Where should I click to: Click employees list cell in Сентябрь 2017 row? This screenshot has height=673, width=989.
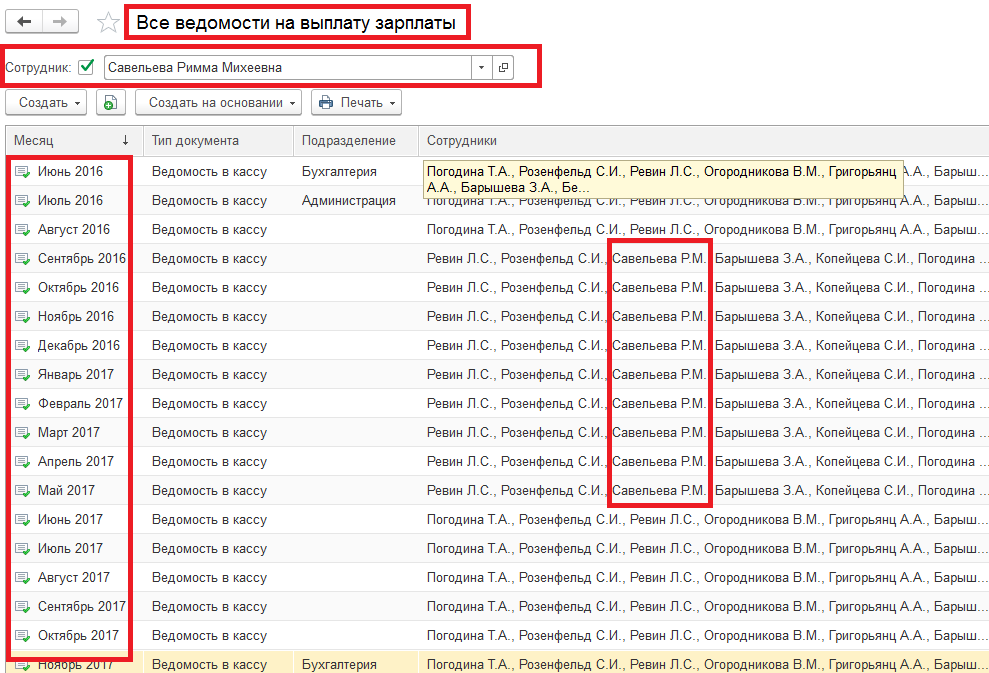point(703,607)
